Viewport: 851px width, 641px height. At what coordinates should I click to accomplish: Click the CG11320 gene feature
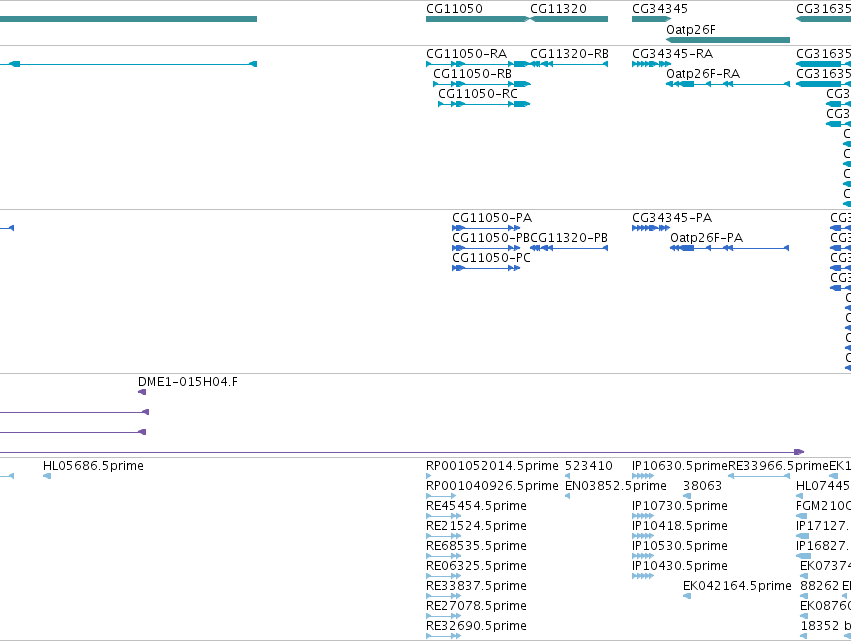[x=569, y=19]
